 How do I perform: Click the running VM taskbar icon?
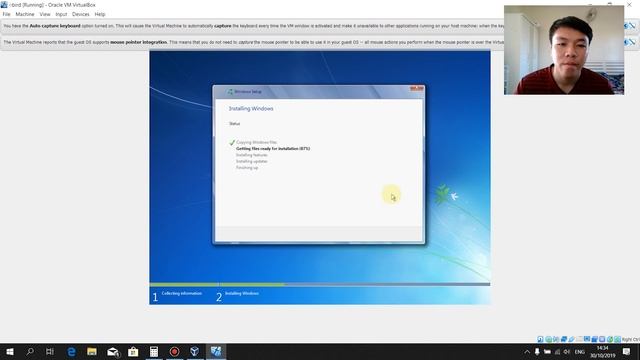pos(216,351)
